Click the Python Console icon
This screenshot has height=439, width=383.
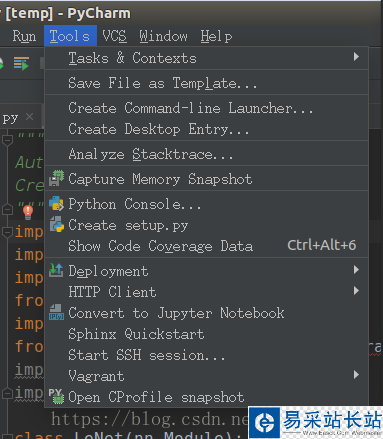pyautogui.click(x=56, y=204)
